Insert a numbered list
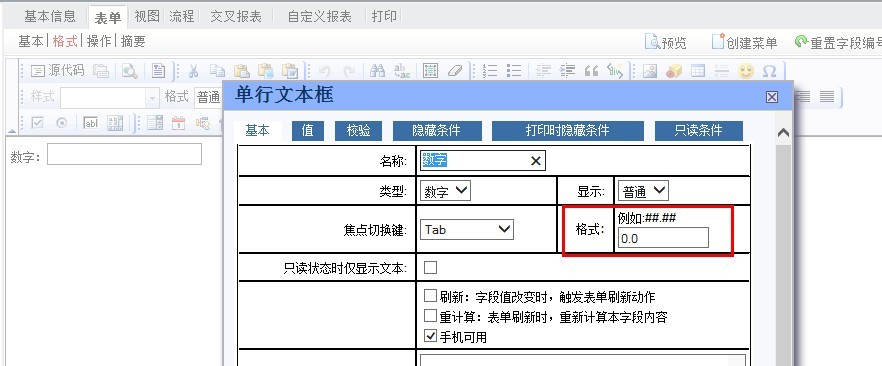882x366 pixels. click(x=490, y=71)
